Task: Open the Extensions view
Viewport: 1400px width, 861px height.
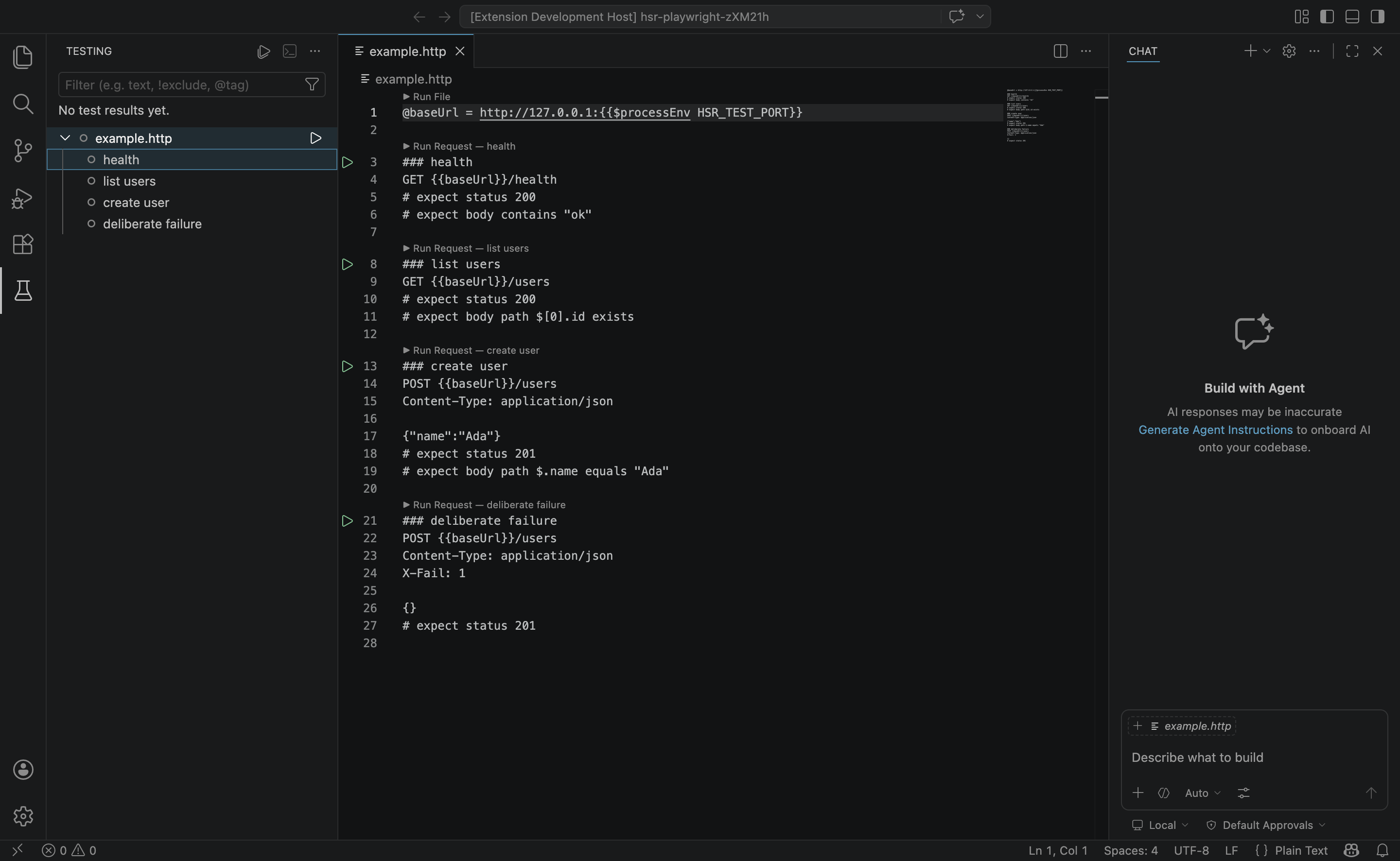Action: [23, 244]
